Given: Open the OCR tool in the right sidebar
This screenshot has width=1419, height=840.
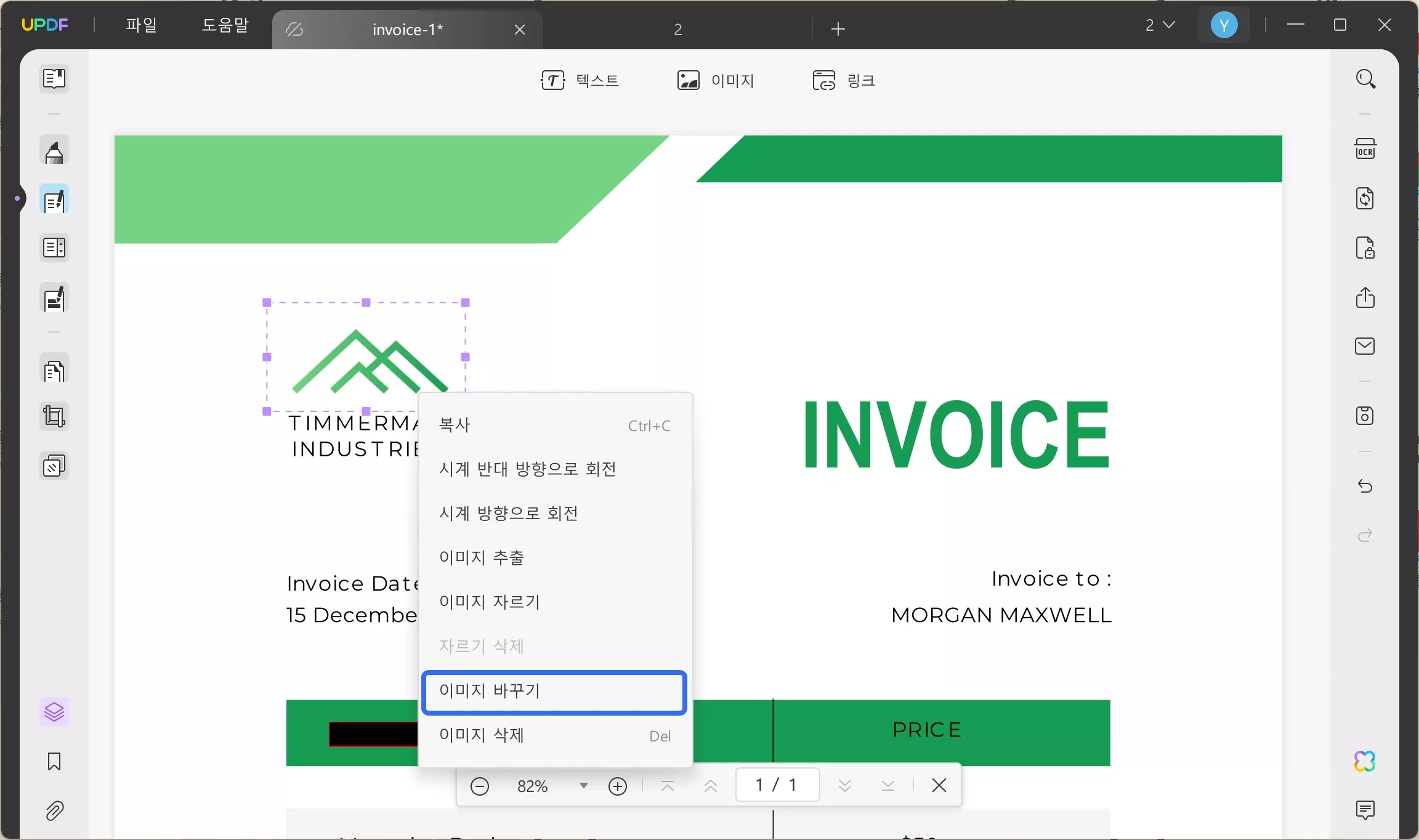Looking at the screenshot, I should [x=1366, y=149].
